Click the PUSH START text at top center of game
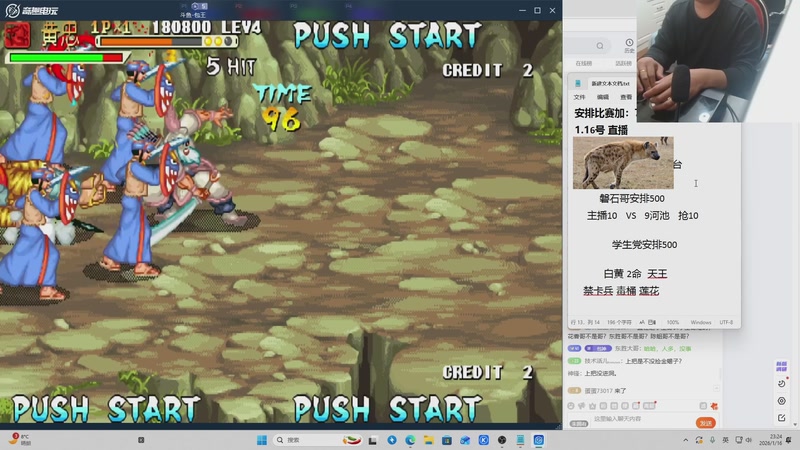This screenshot has width=800, height=450. 387,36
